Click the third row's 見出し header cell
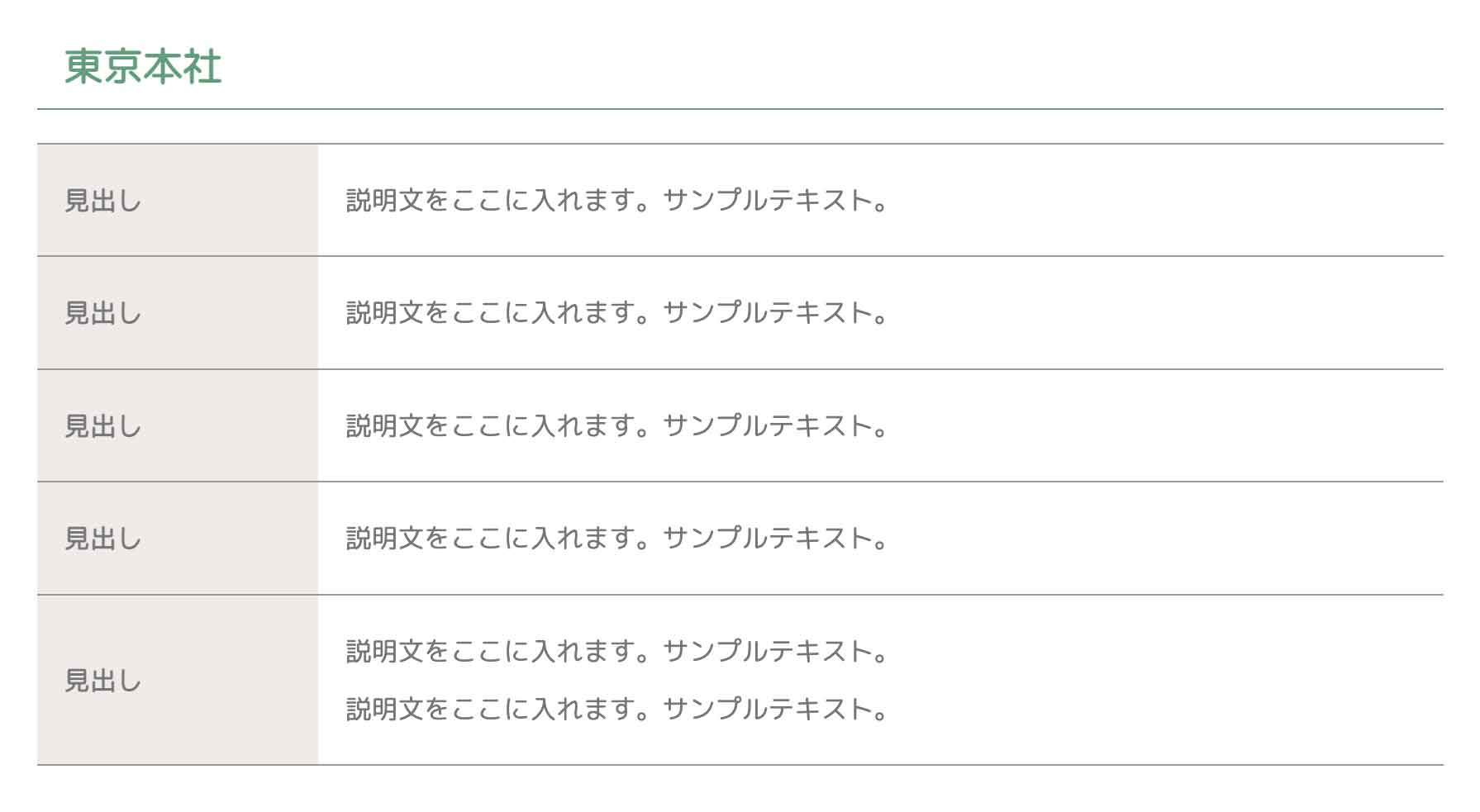 [x=103, y=426]
